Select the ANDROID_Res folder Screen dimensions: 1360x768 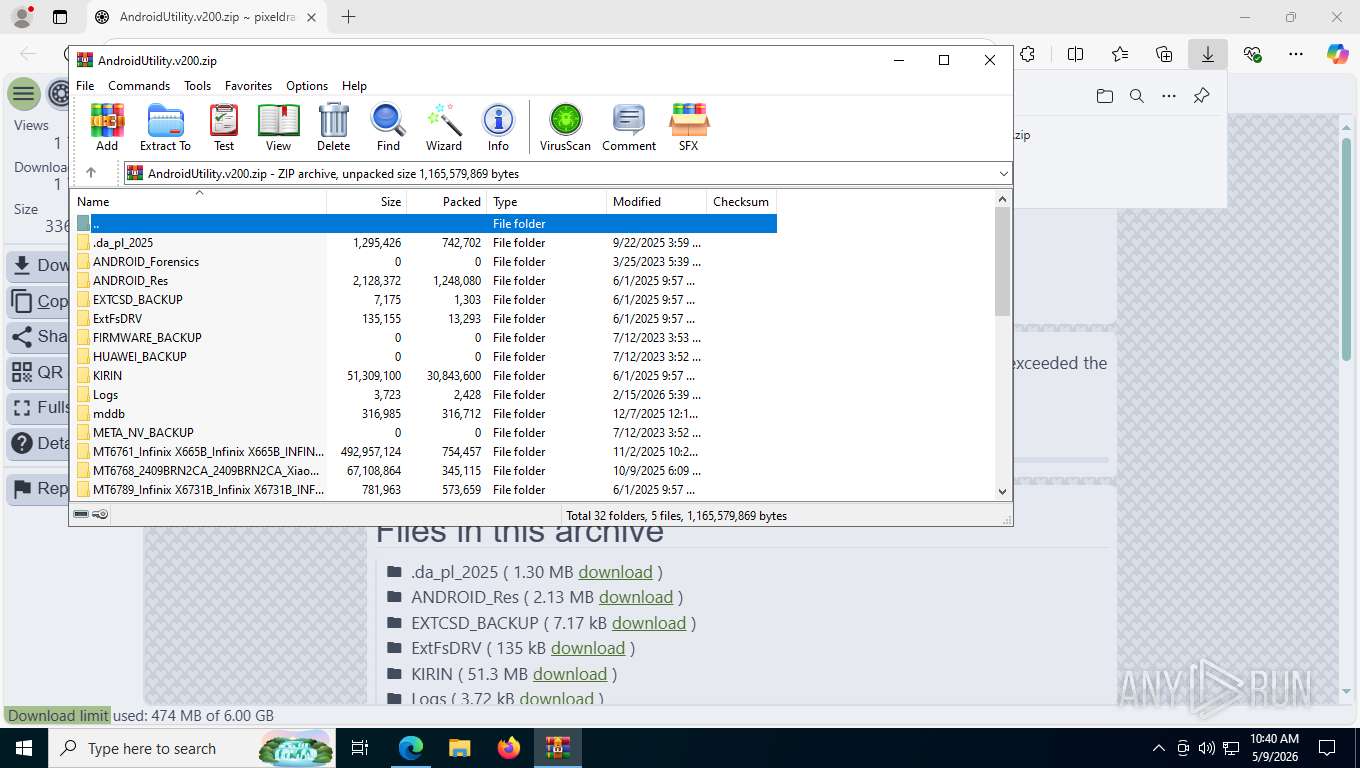(425, 281)
